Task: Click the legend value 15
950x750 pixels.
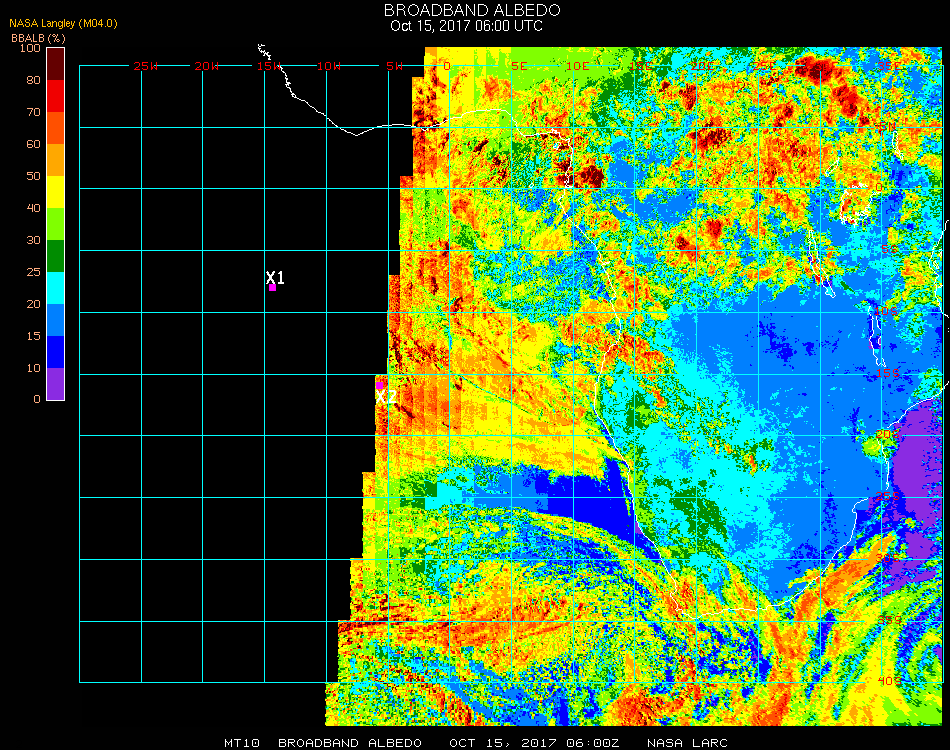Action: pos(33,336)
